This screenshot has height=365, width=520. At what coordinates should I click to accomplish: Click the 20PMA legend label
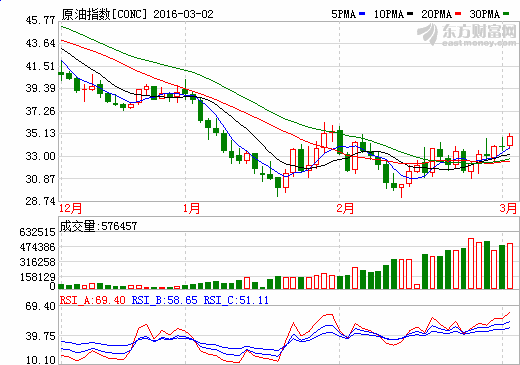click(437, 14)
